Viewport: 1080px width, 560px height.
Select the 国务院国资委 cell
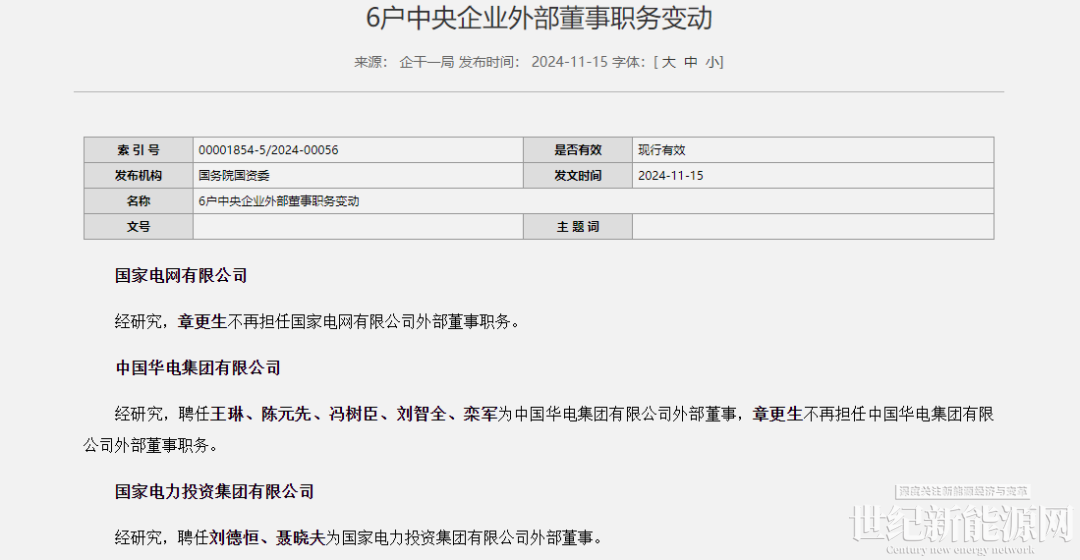click(358, 176)
